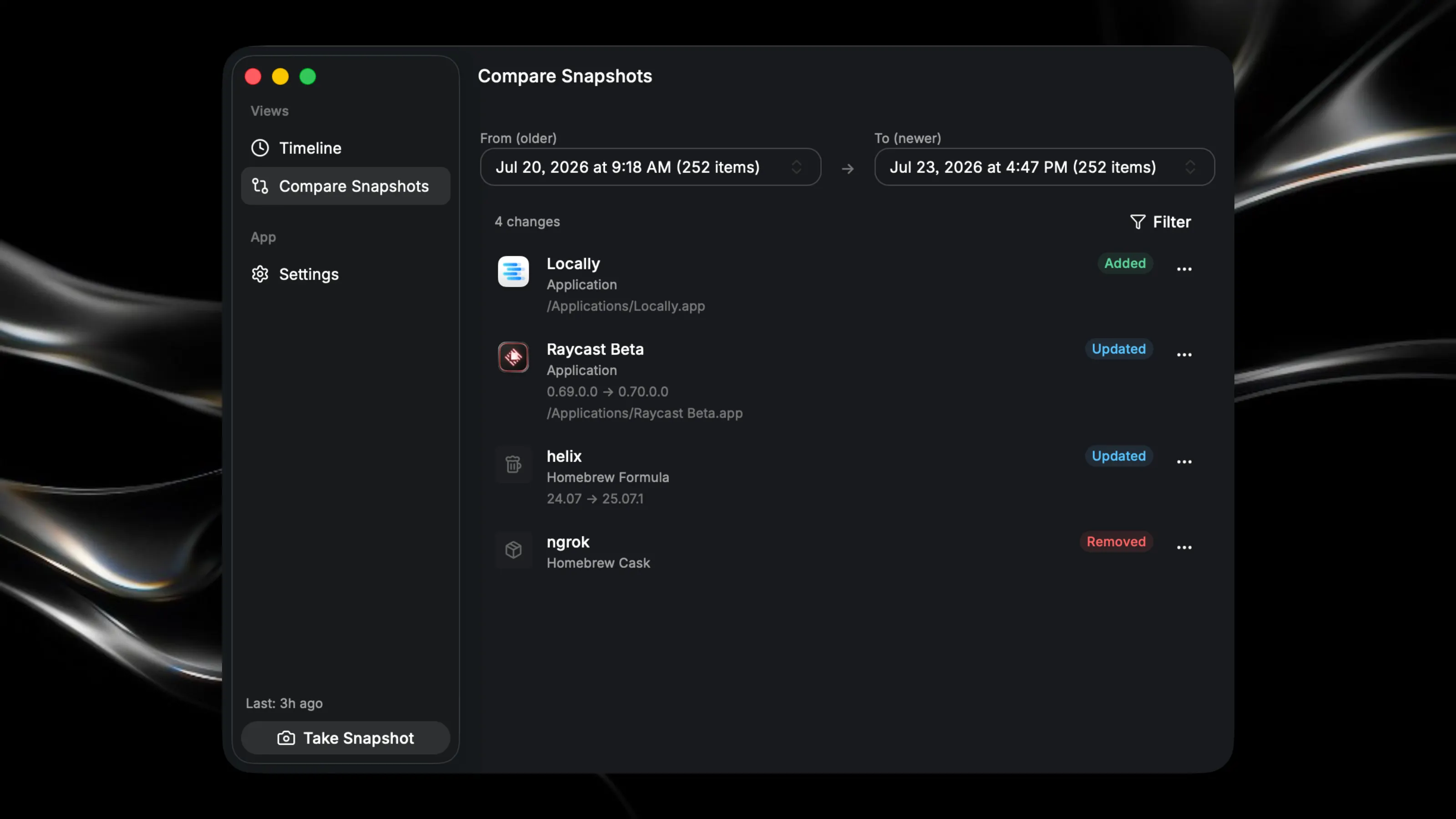Image resolution: width=1456 pixels, height=819 pixels.
Task: Click the Homebrew Formula label under helix
Action: pos(607,478)
